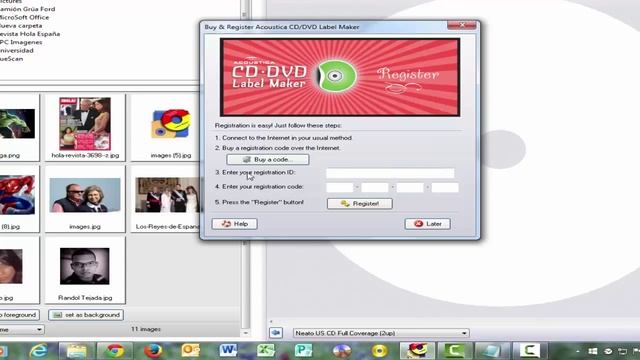Open the 'PC Imagenes' folder
Image resolution: width=640 pixels, height=360 pixels.
point(20,42)
